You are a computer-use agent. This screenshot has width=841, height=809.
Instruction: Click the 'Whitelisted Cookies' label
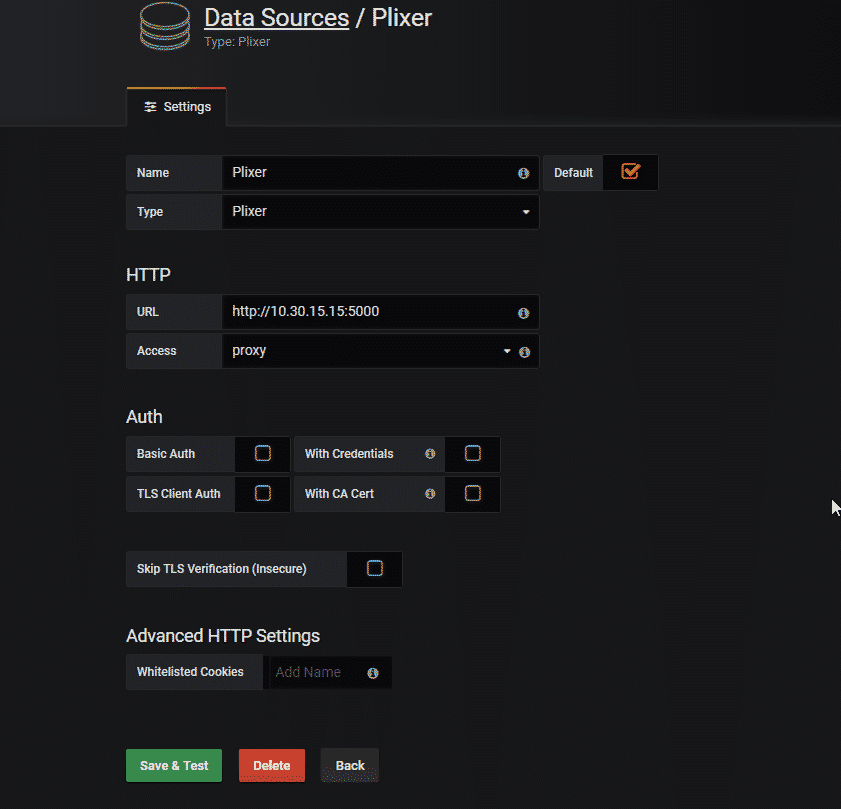point(190,672)
